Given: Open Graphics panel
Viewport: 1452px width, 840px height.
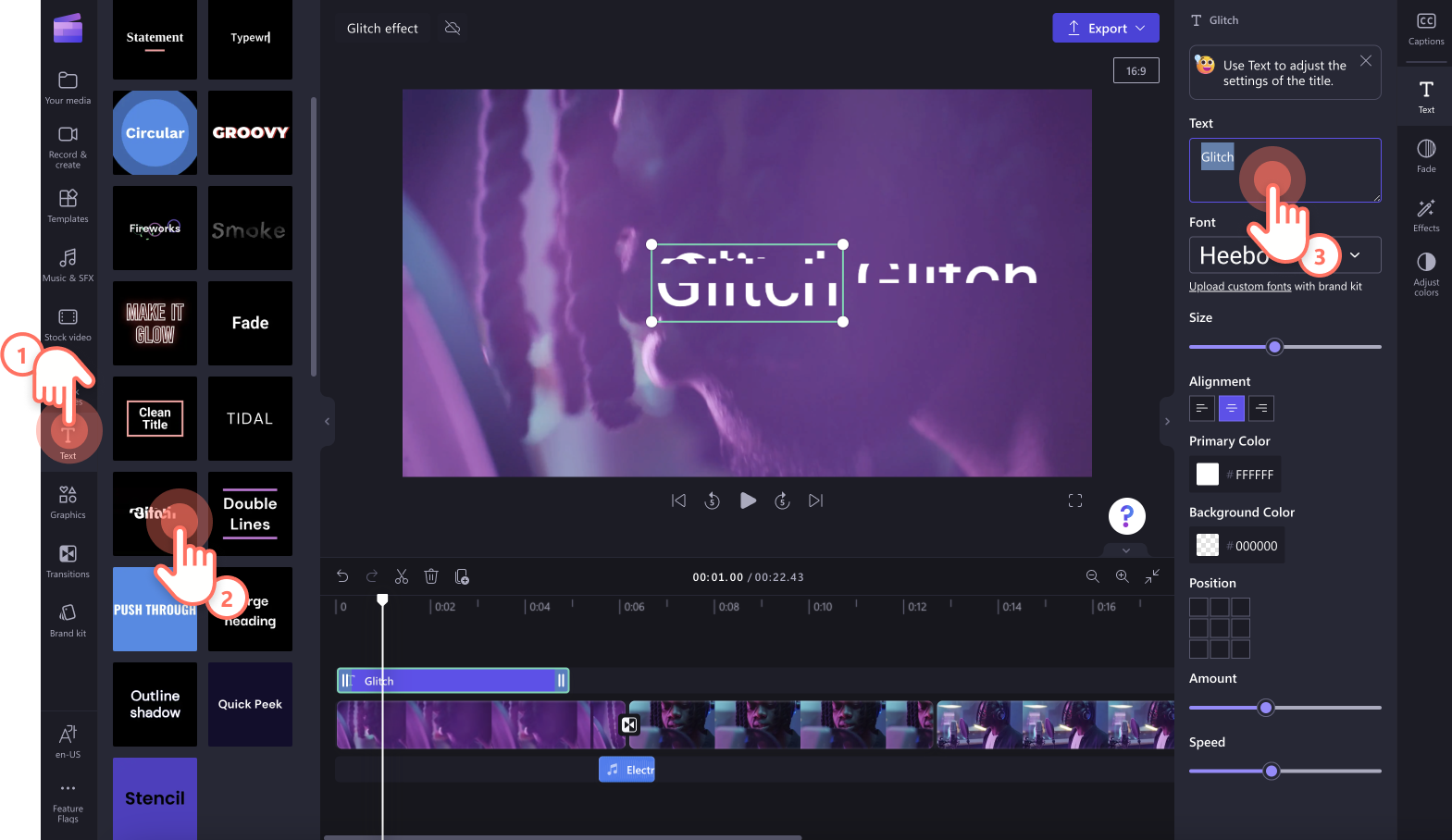Looking at the screenshot, I should (x=68, y=501).
